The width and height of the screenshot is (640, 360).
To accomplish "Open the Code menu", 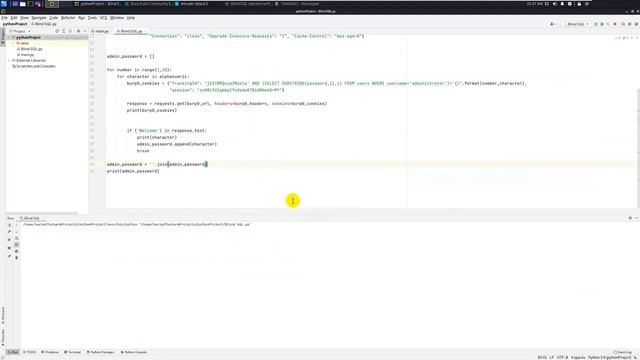I will [53, 18].
